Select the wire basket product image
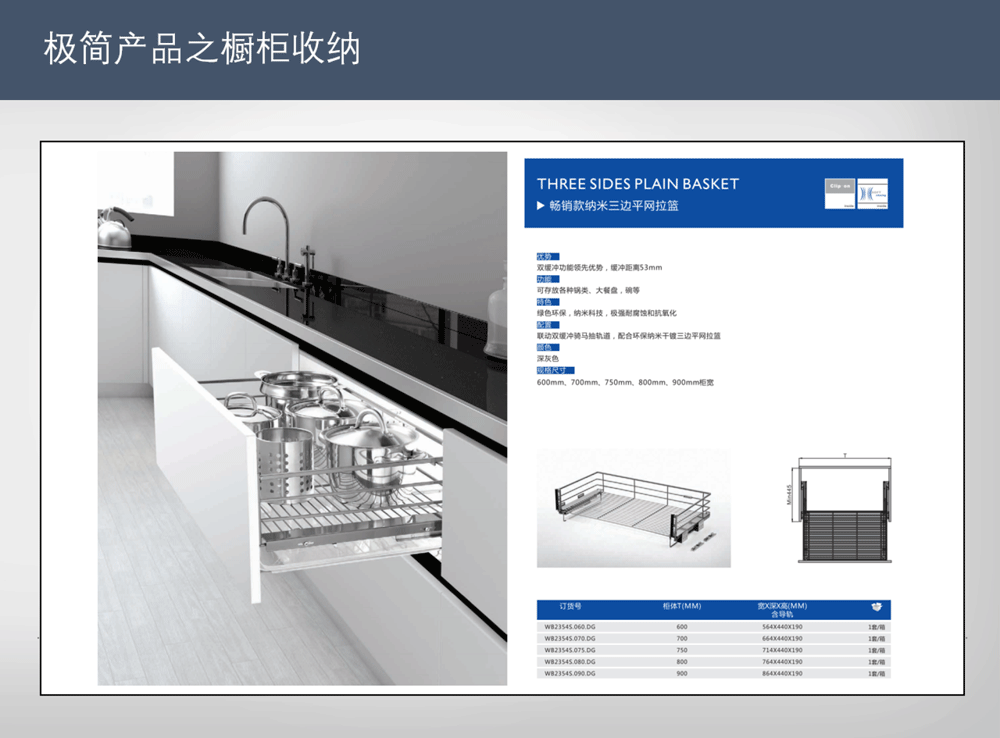This screenshot has height=738, width=1000. click(x=633, y=508)
